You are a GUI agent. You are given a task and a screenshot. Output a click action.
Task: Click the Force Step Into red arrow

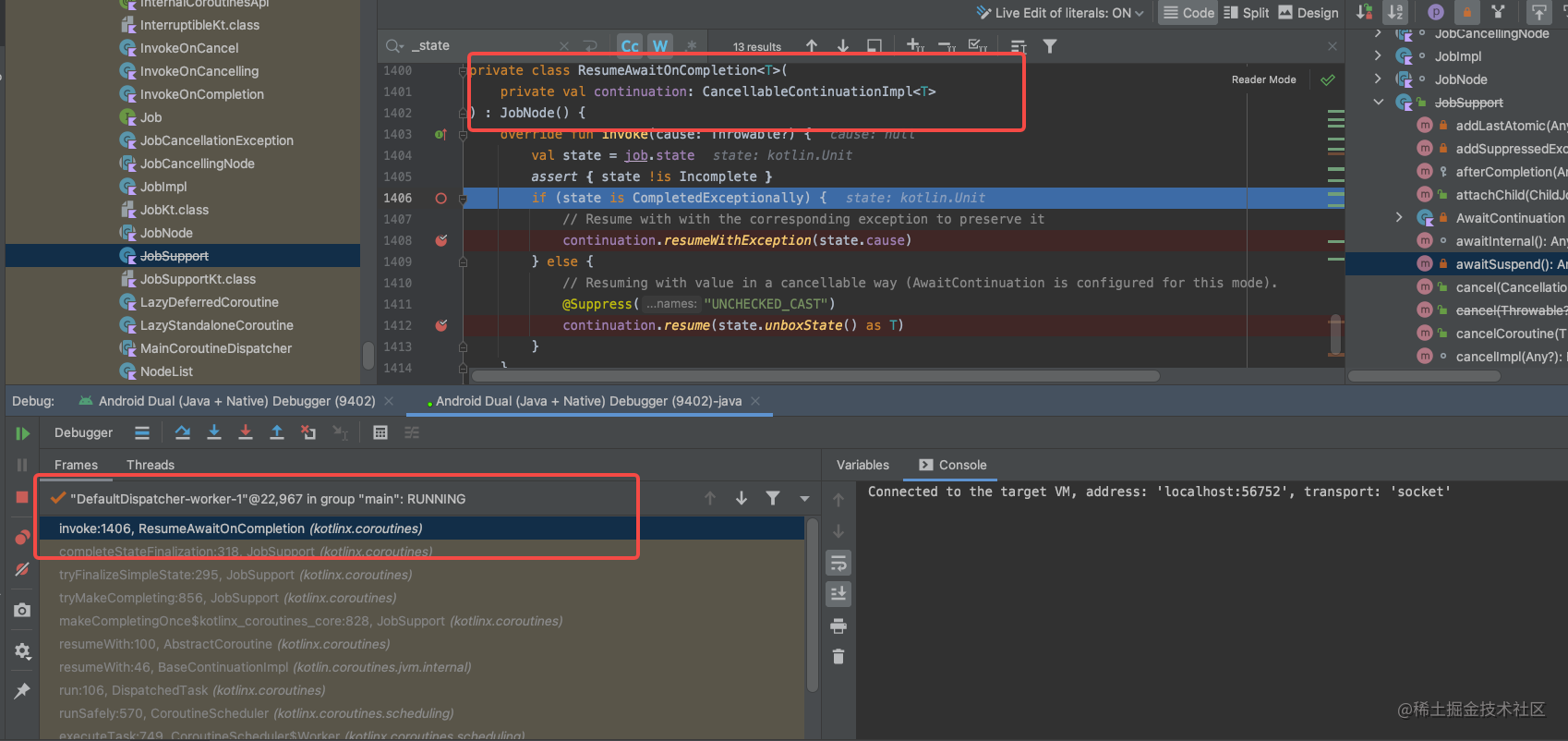click(x=246, y=432)
